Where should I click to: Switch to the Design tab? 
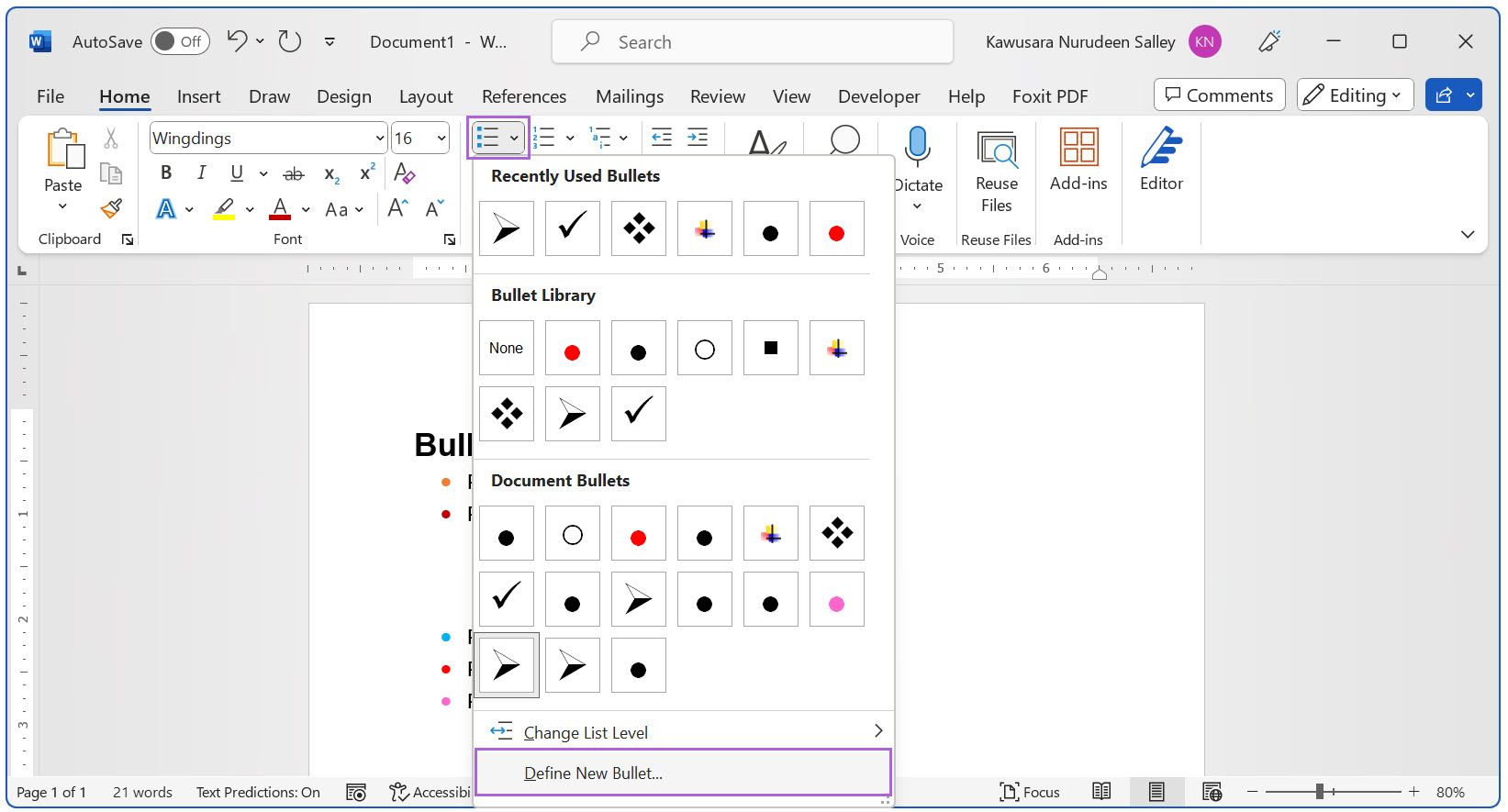pyautogui.click(x=344, y=96)
